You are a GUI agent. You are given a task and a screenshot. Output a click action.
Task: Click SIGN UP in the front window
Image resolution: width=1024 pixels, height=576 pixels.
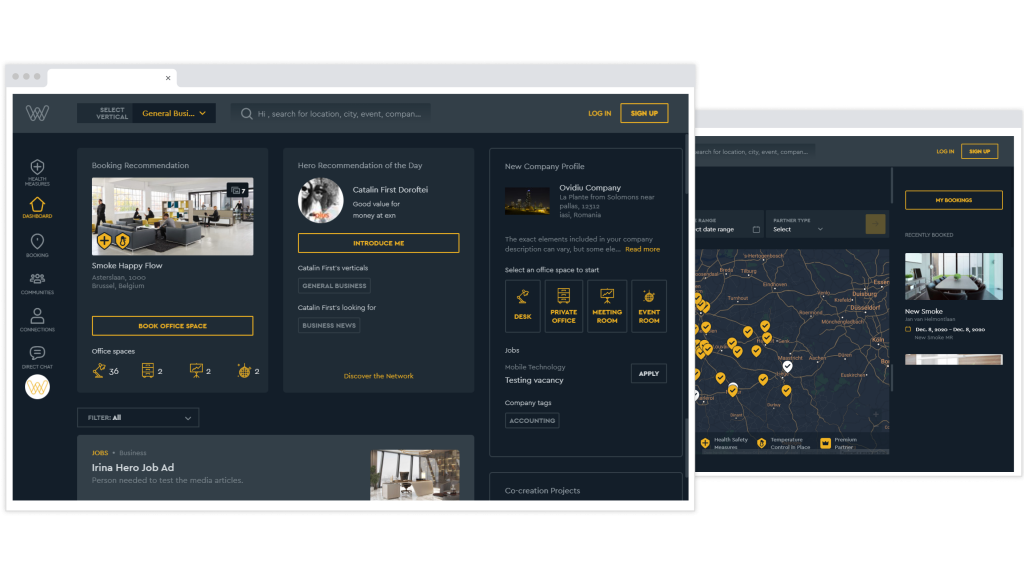644,114
